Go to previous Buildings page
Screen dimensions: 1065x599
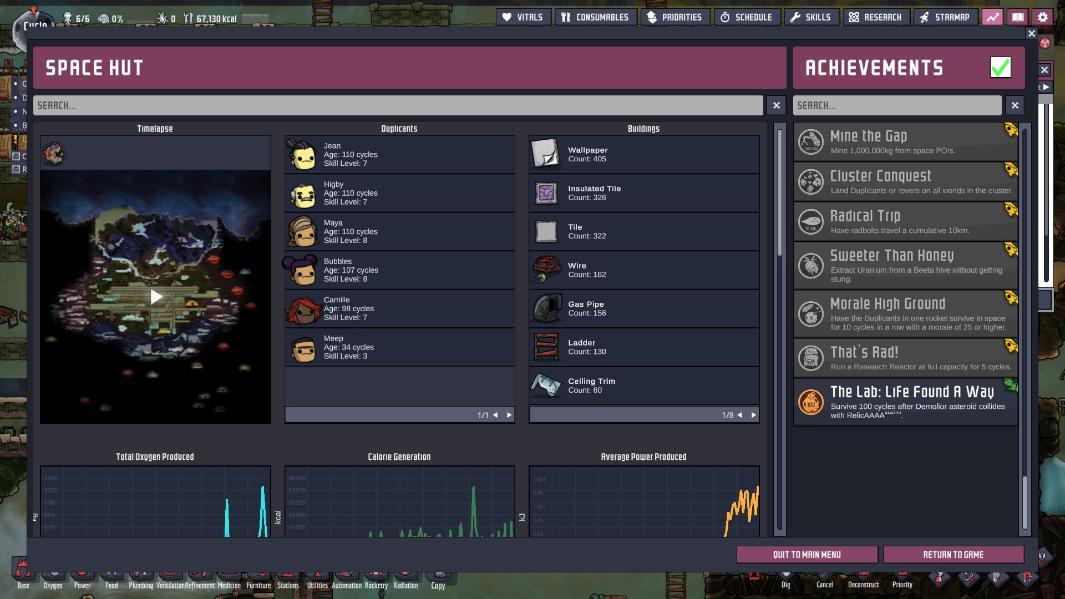click(x=740, y=415)
